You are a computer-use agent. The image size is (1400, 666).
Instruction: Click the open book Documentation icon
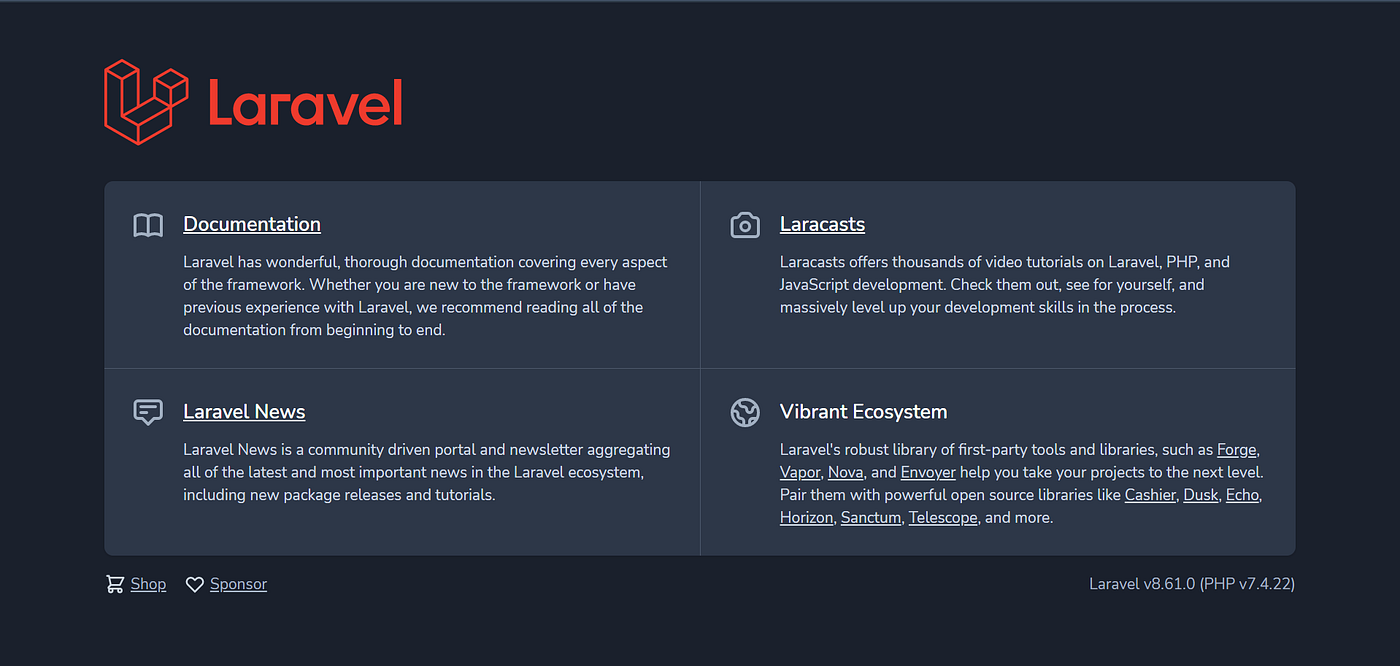click(x=147, y=225)
